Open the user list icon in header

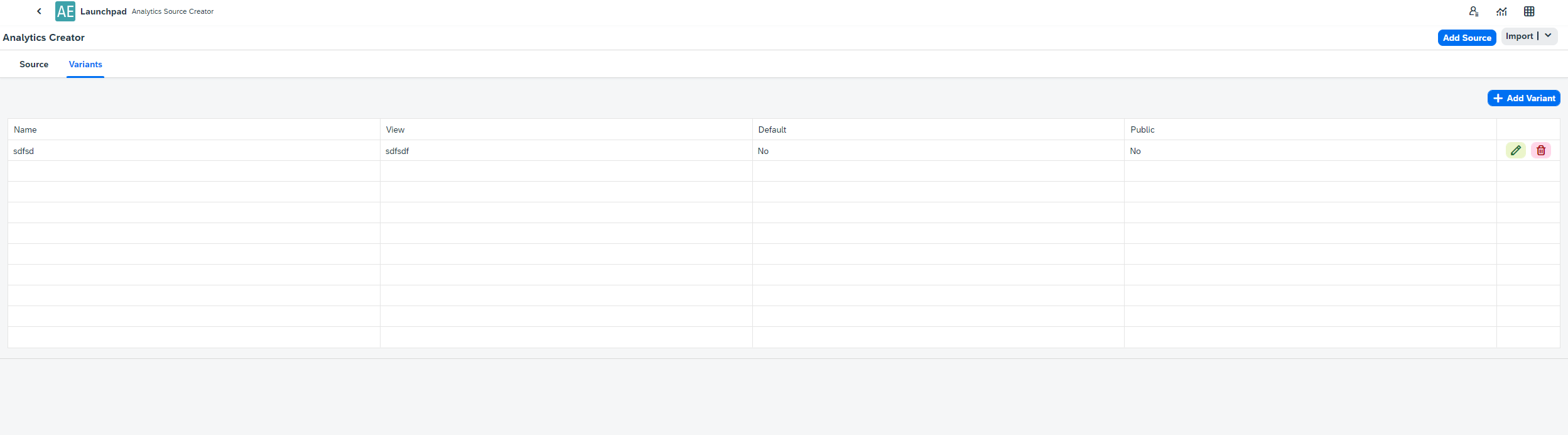pyautogui.click(x=1473, y=11)
